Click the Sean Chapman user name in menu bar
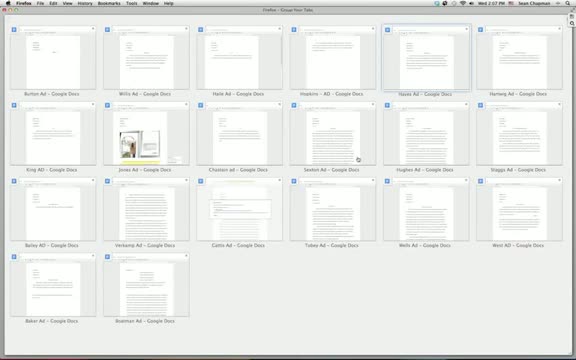The height and width of the screenshot is (360, 576). (534, 3)
